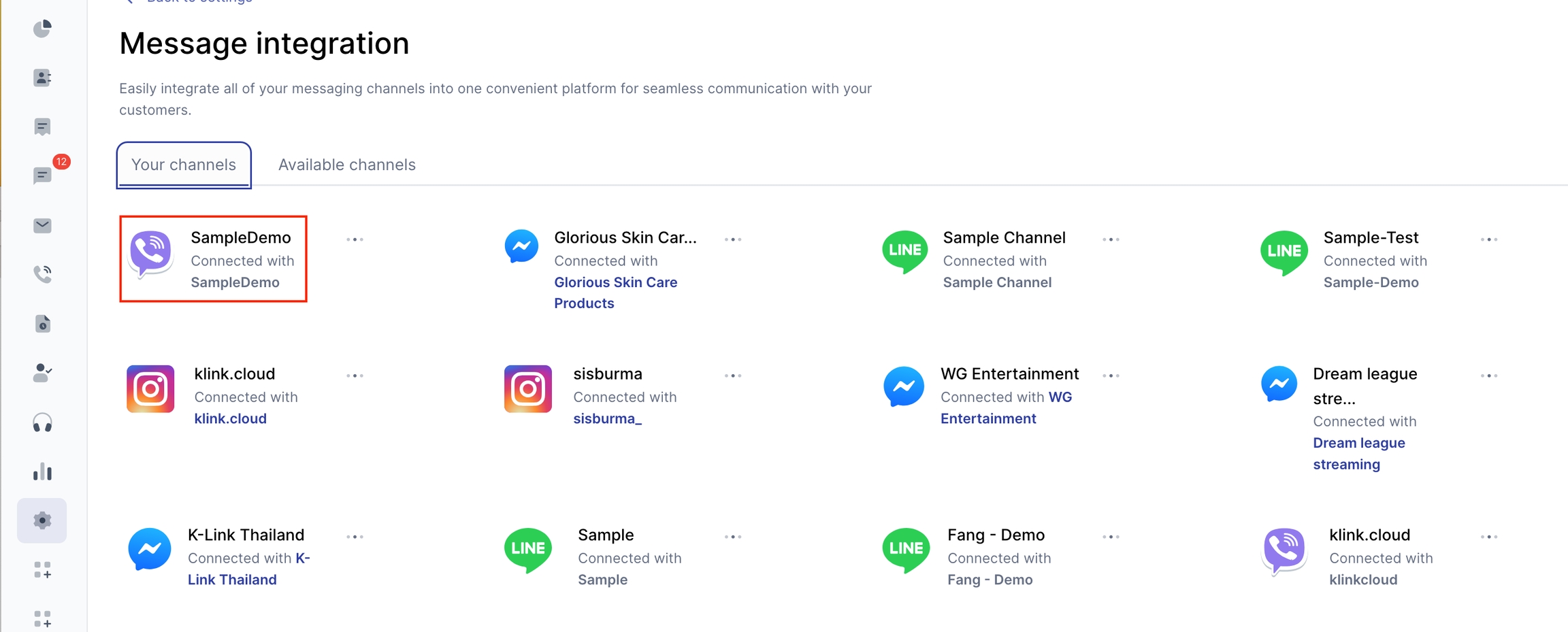Open the contacts icon in sidebar

point(42,78)
